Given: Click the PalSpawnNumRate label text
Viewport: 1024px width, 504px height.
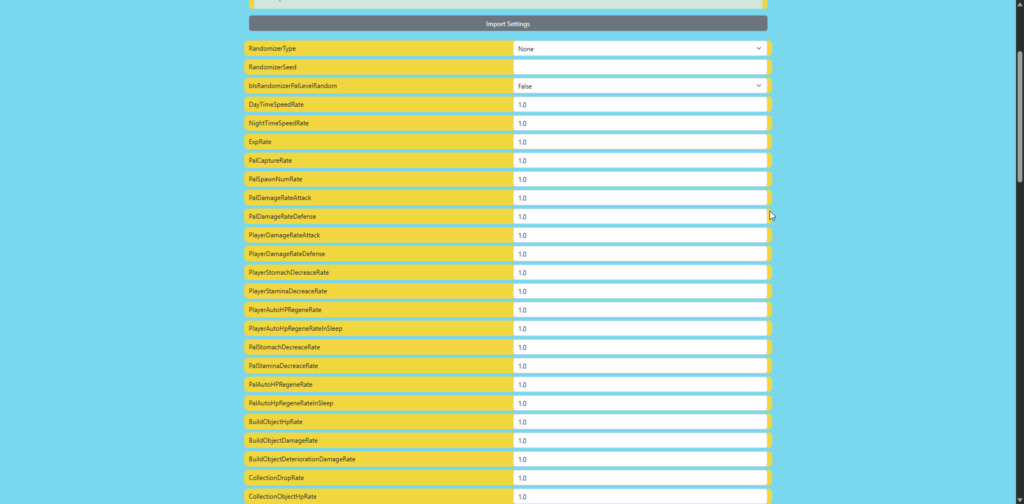Looking at the screenshot, I should (276, 179).
